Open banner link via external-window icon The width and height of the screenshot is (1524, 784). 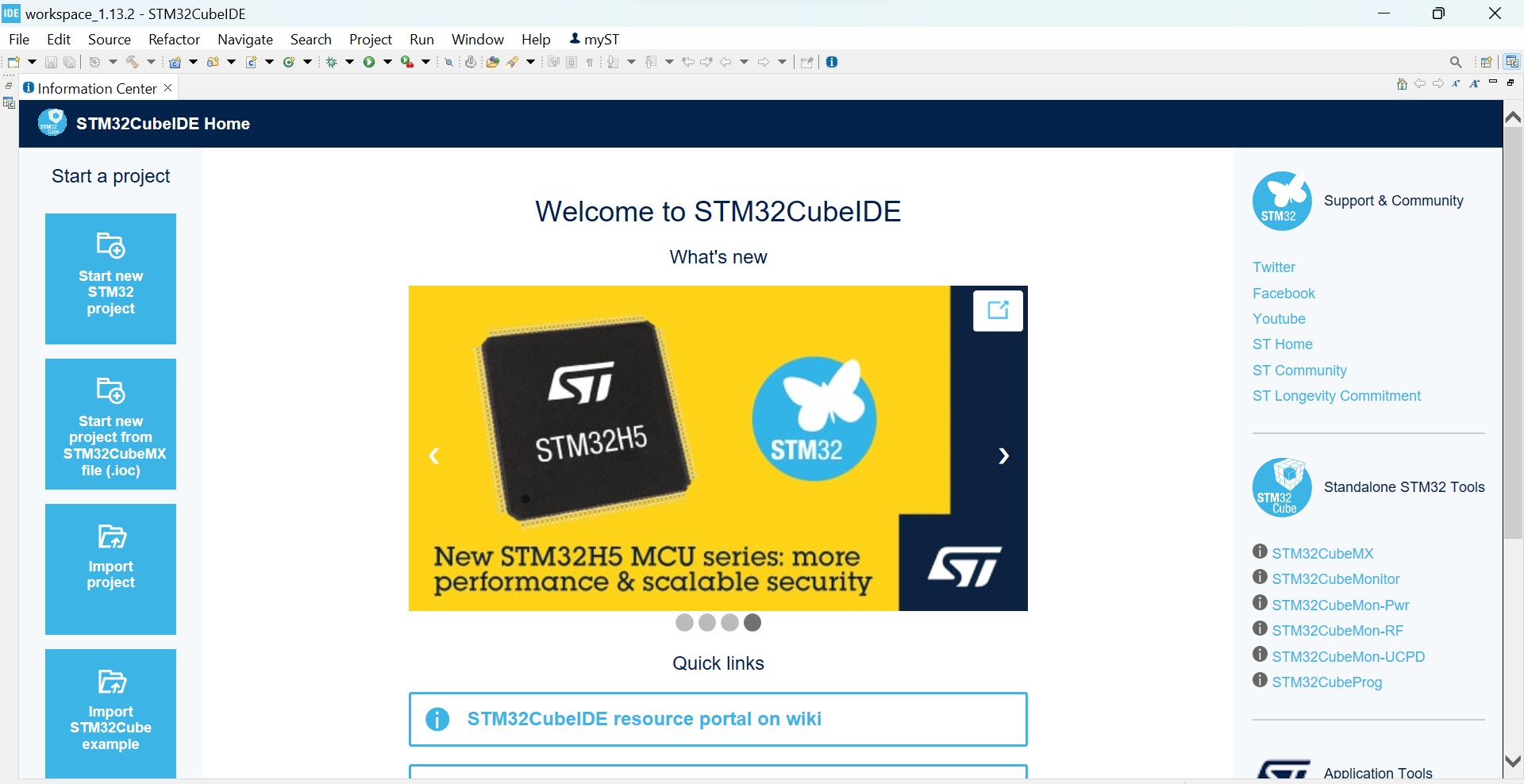pyautogui.click(x=998, y=310)
